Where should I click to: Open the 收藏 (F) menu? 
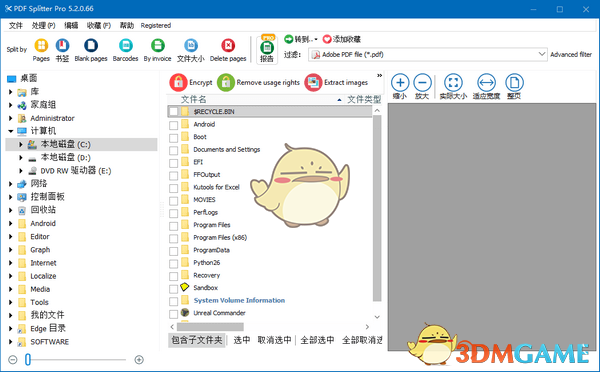98,26
